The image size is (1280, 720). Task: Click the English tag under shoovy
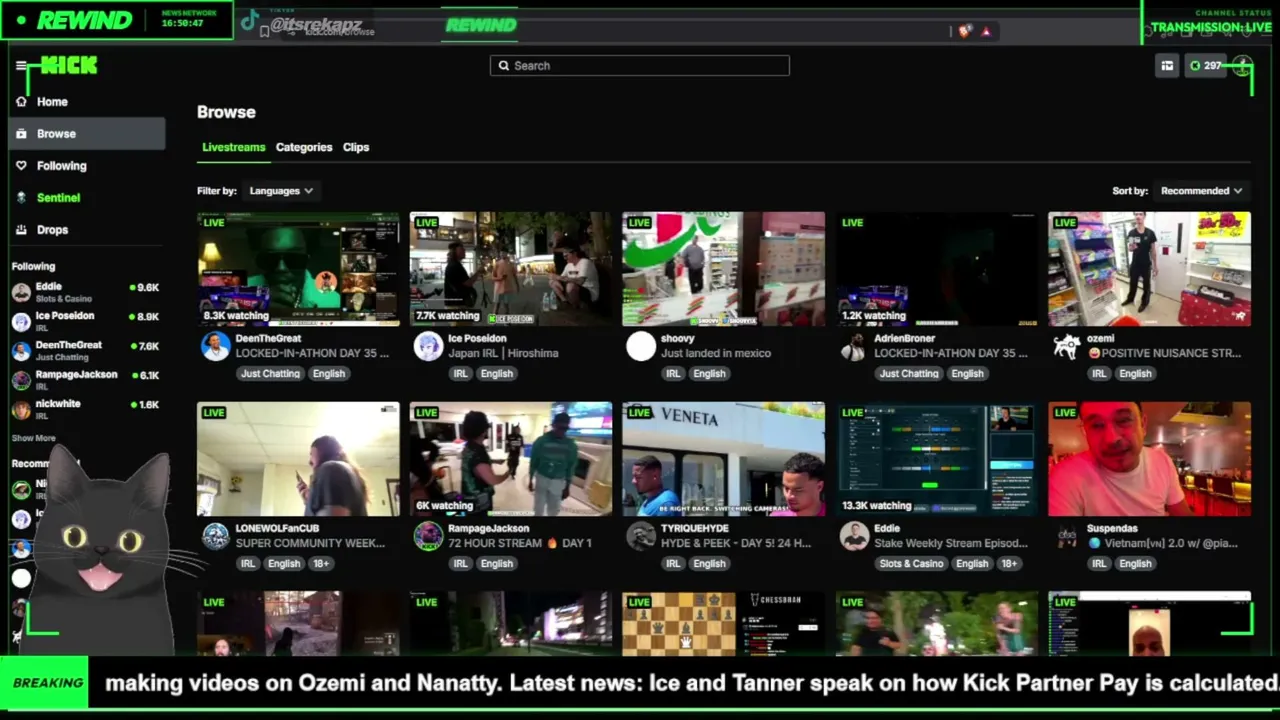(x=709, y=374)
